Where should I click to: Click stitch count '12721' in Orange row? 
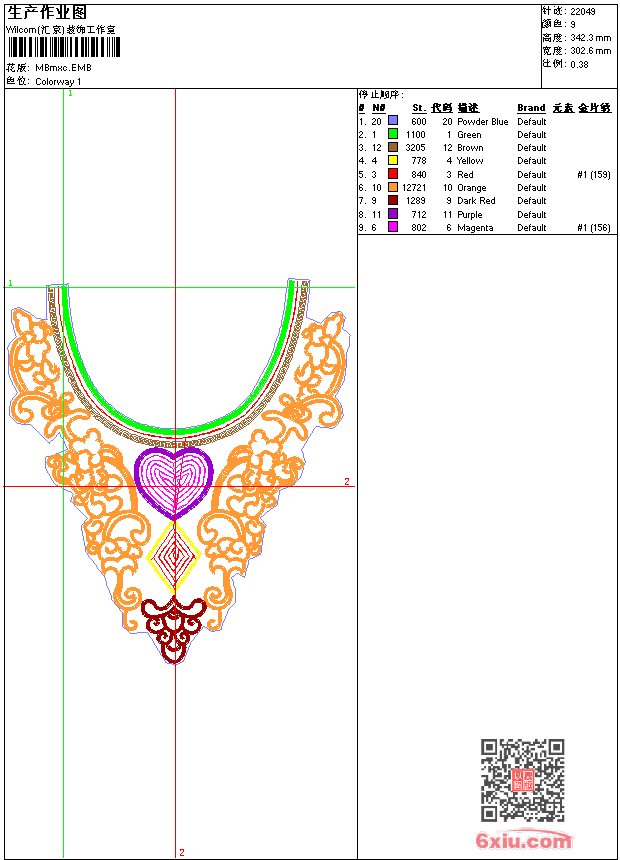point(414,188)
